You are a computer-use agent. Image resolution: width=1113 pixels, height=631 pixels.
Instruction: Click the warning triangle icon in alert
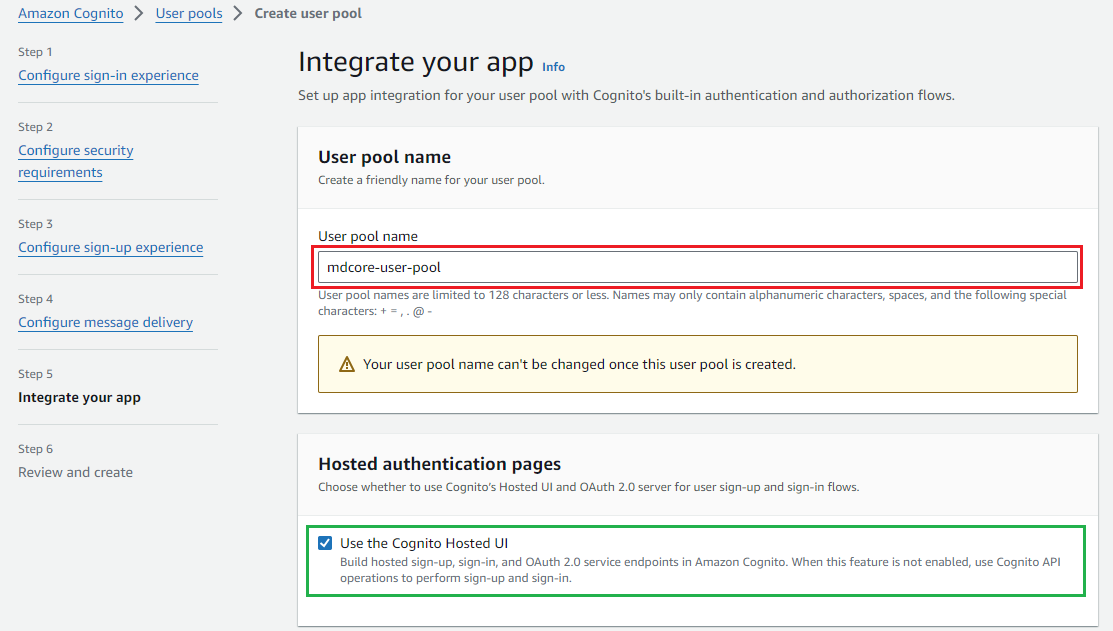pyautogui.click(x=346, y=364)
